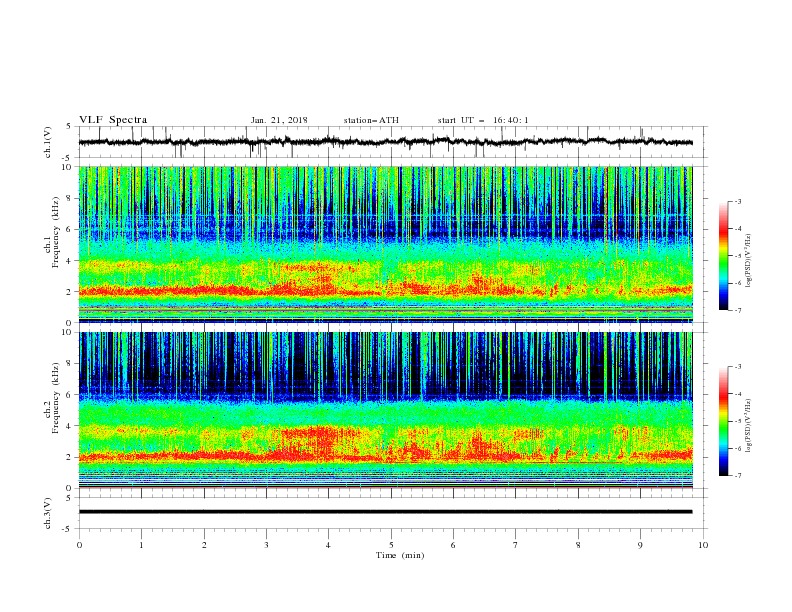The width and height of the screenshot is (792, 612).
Task: Click the time axis tick label "2"
Action: 204,545
